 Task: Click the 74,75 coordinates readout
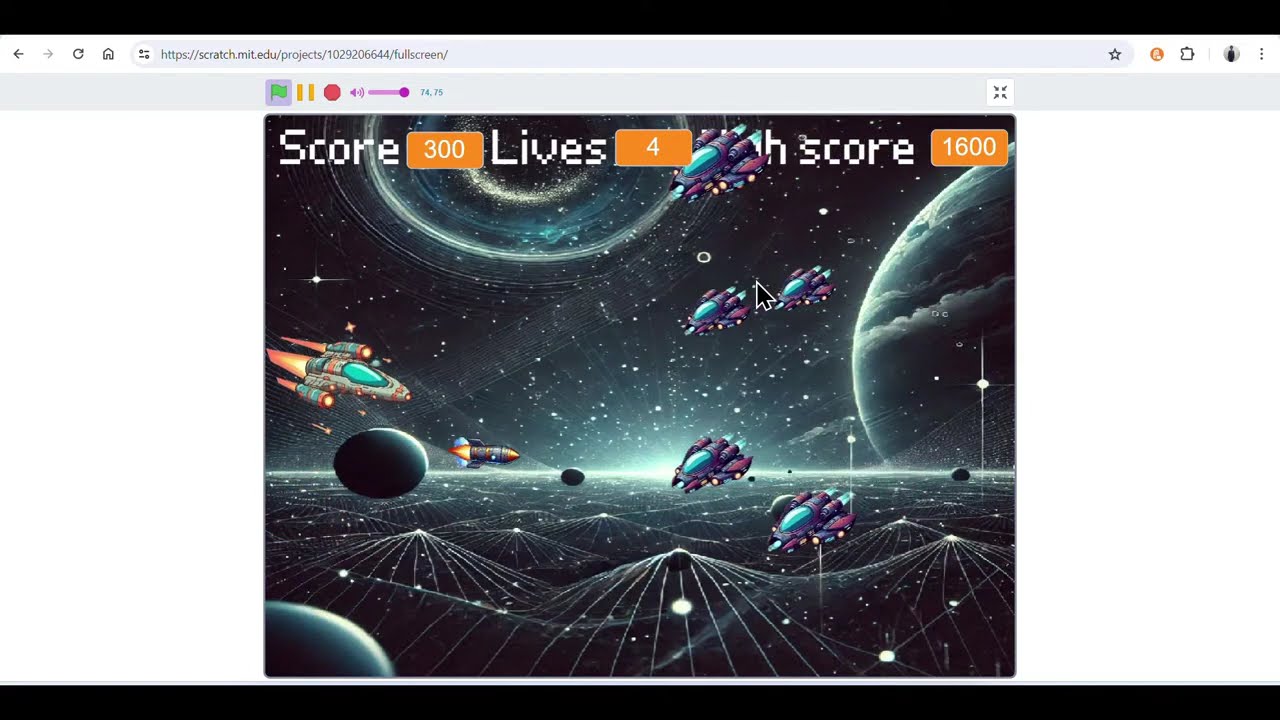click(431, 92)
